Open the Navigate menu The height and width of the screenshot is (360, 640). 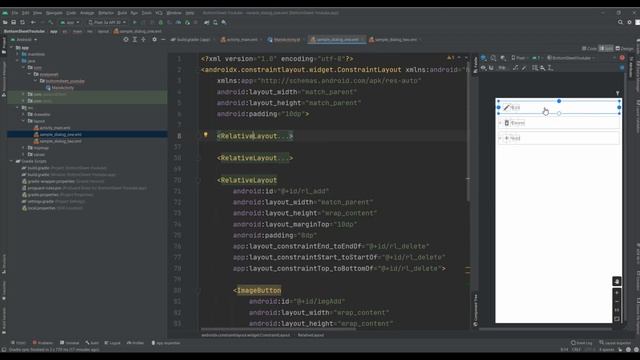54,13
